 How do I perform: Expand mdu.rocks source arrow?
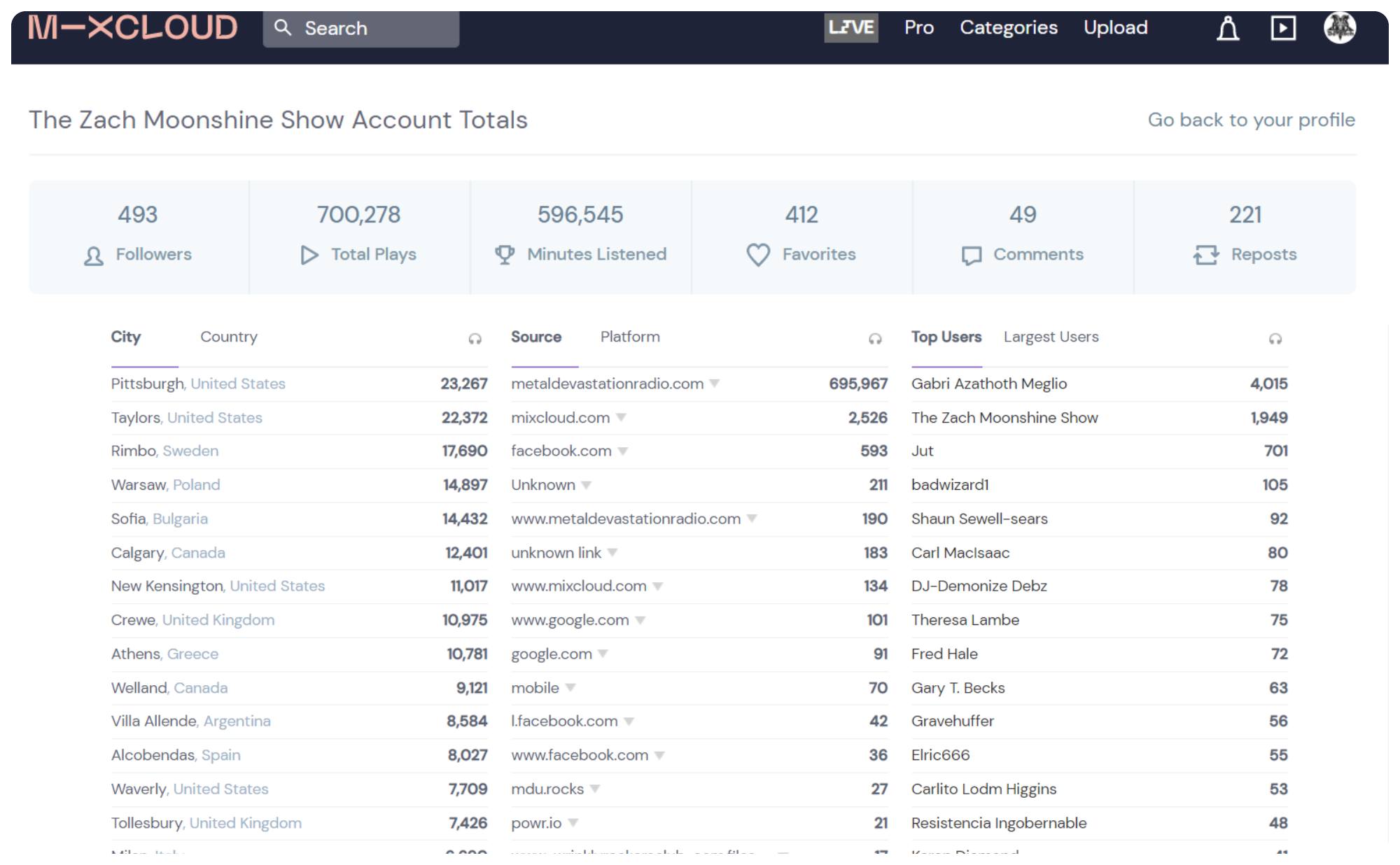[595, 789]
